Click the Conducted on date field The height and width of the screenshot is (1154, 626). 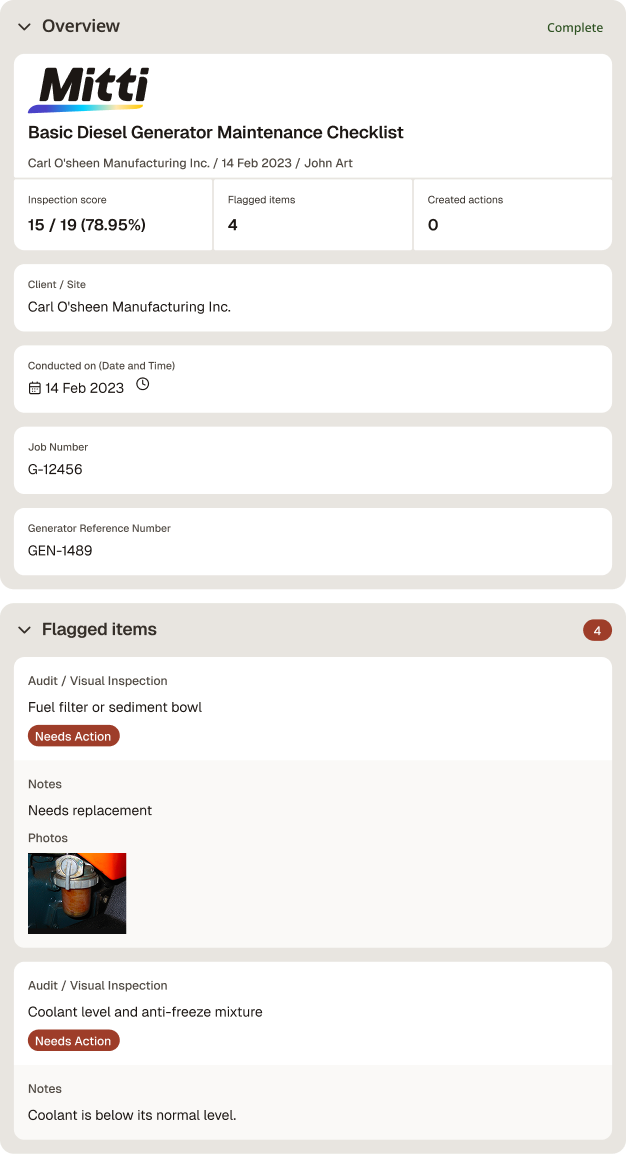(313, 379)
